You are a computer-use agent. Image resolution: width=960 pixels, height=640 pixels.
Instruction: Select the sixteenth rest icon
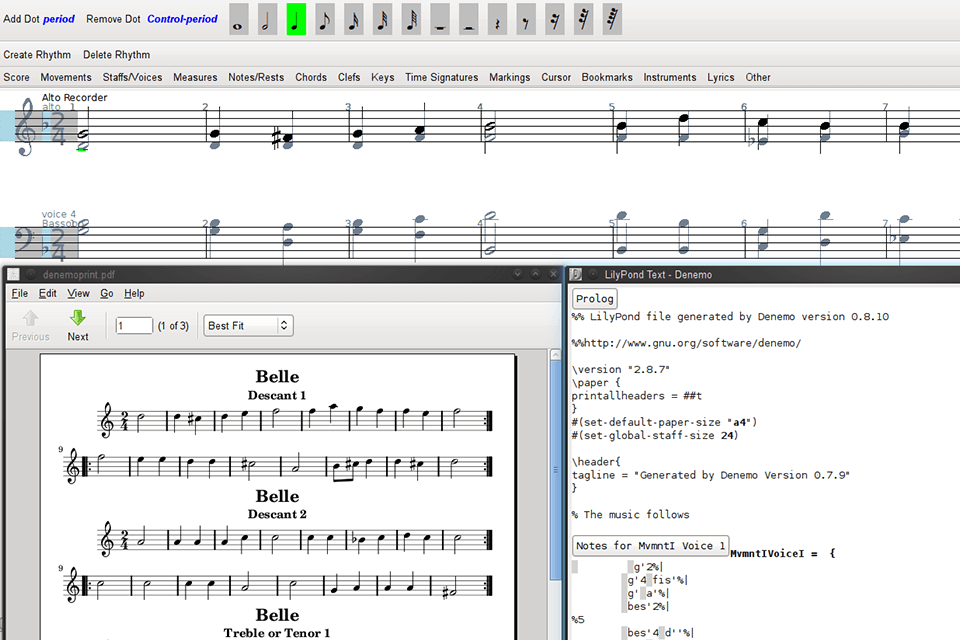coord(553,19)
